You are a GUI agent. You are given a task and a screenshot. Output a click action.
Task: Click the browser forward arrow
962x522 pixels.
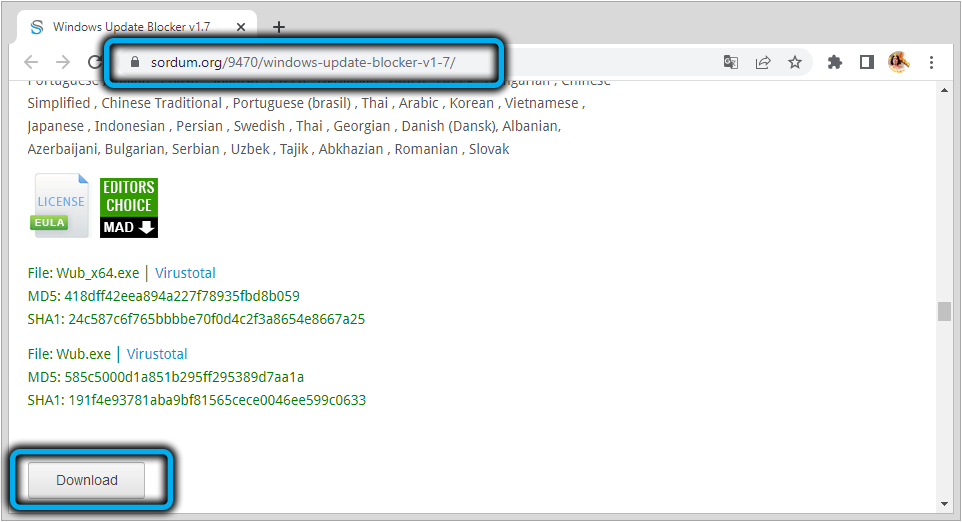pyautogui.click(x=63, y=62)
